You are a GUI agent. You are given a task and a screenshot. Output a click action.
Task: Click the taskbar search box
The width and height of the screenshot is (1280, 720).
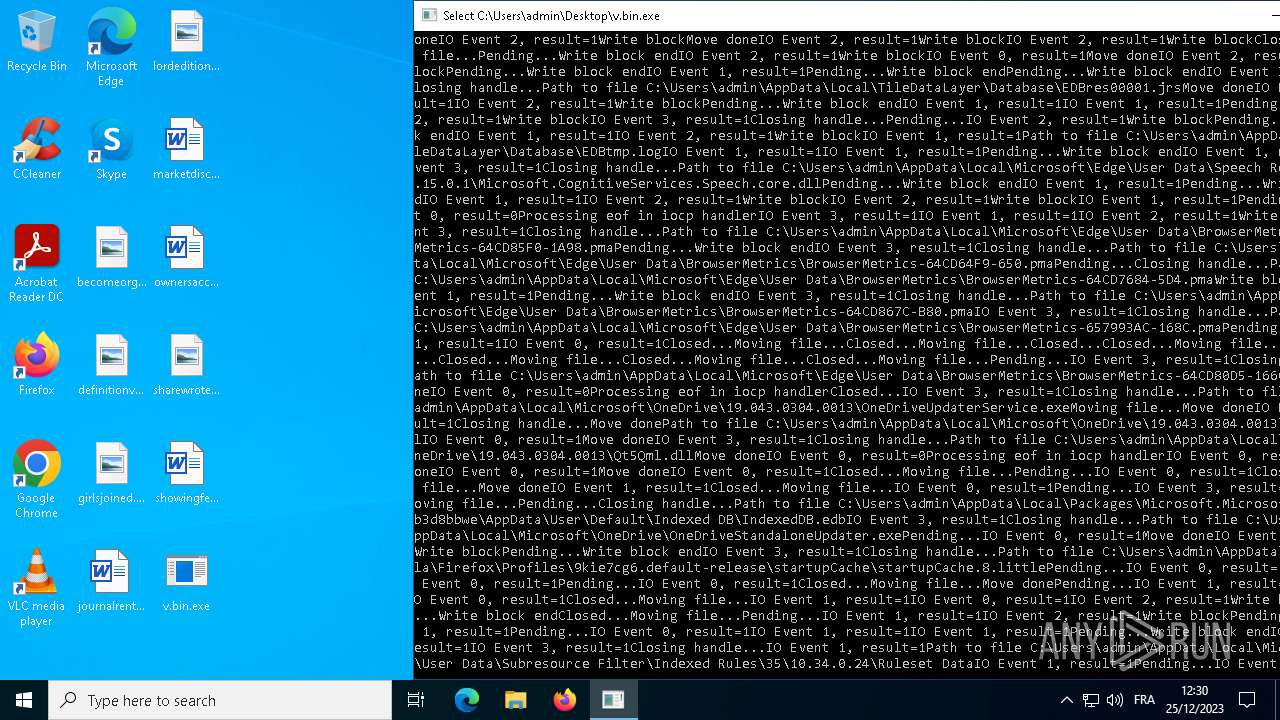pos(220,700)
